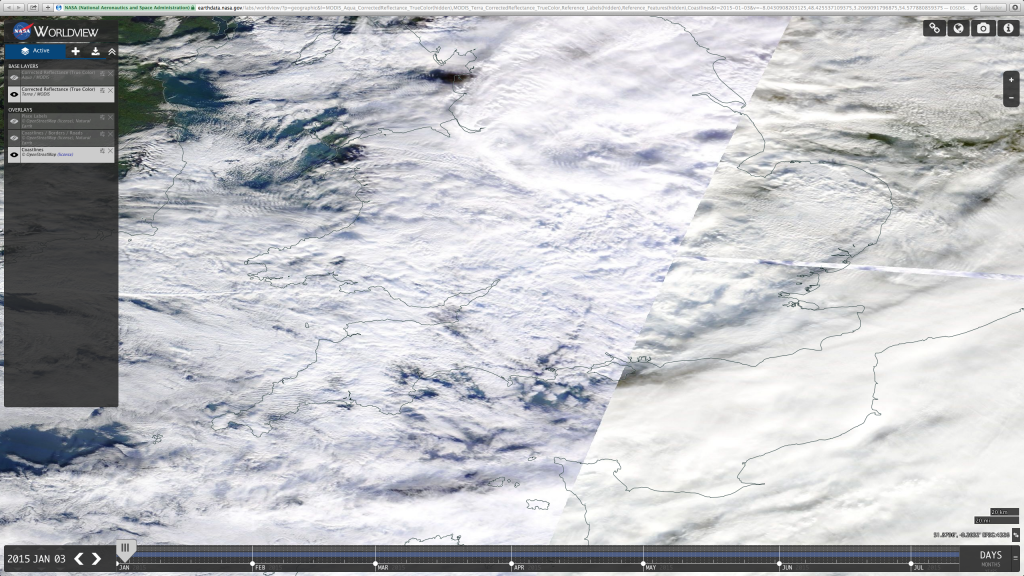Viewport: 1024px width, 576px height.
Task: Open the Add Layers tab
Action: click(x=76, y=51)
